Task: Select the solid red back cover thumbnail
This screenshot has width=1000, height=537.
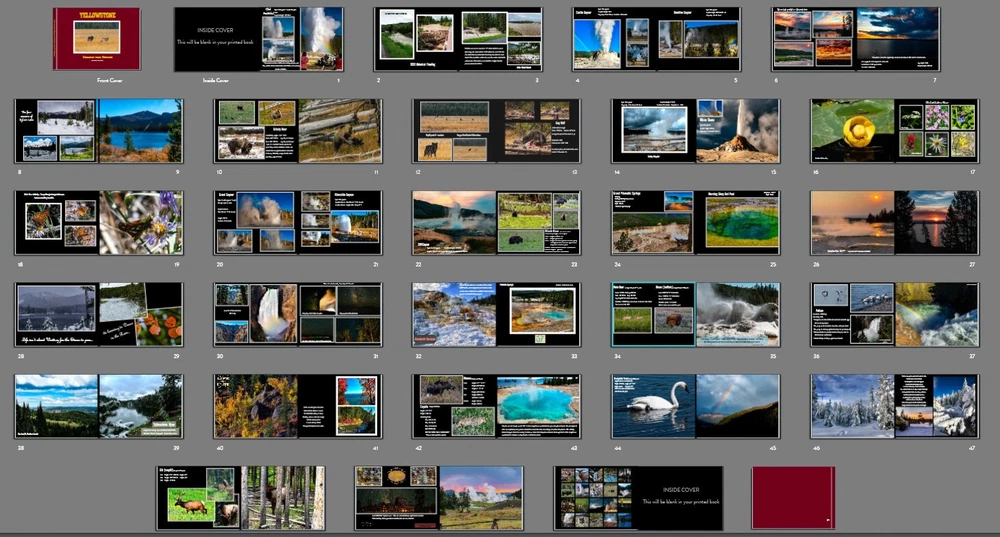Action: [x=793, y=497]
